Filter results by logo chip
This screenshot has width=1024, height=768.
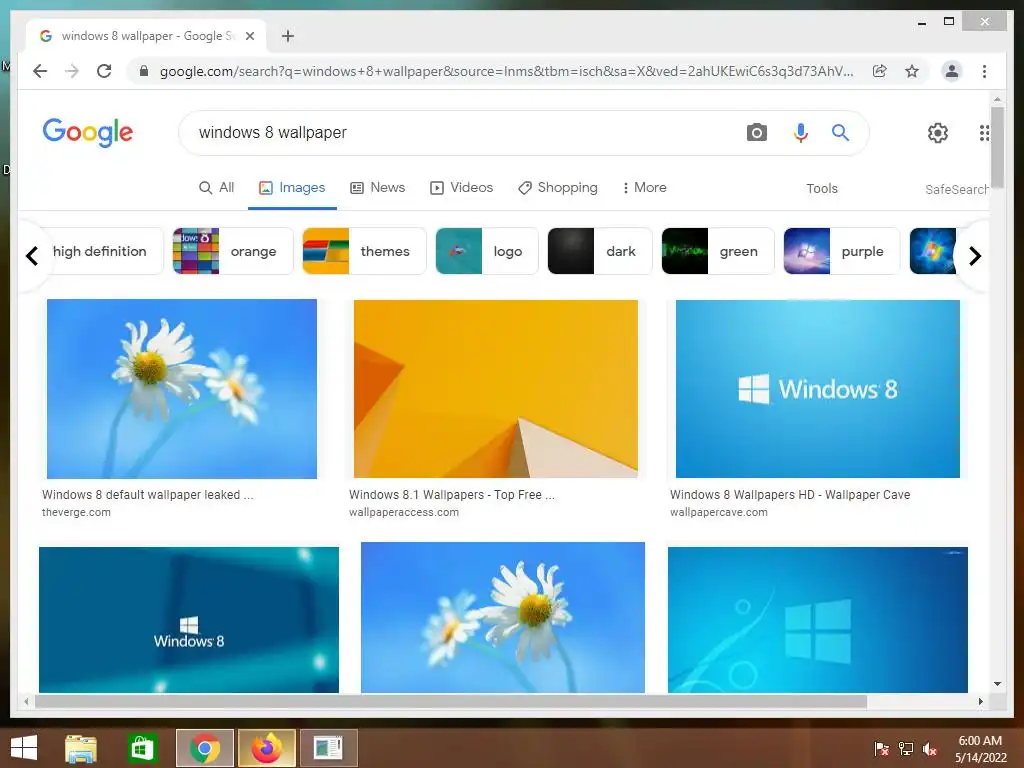pos(487,251)
